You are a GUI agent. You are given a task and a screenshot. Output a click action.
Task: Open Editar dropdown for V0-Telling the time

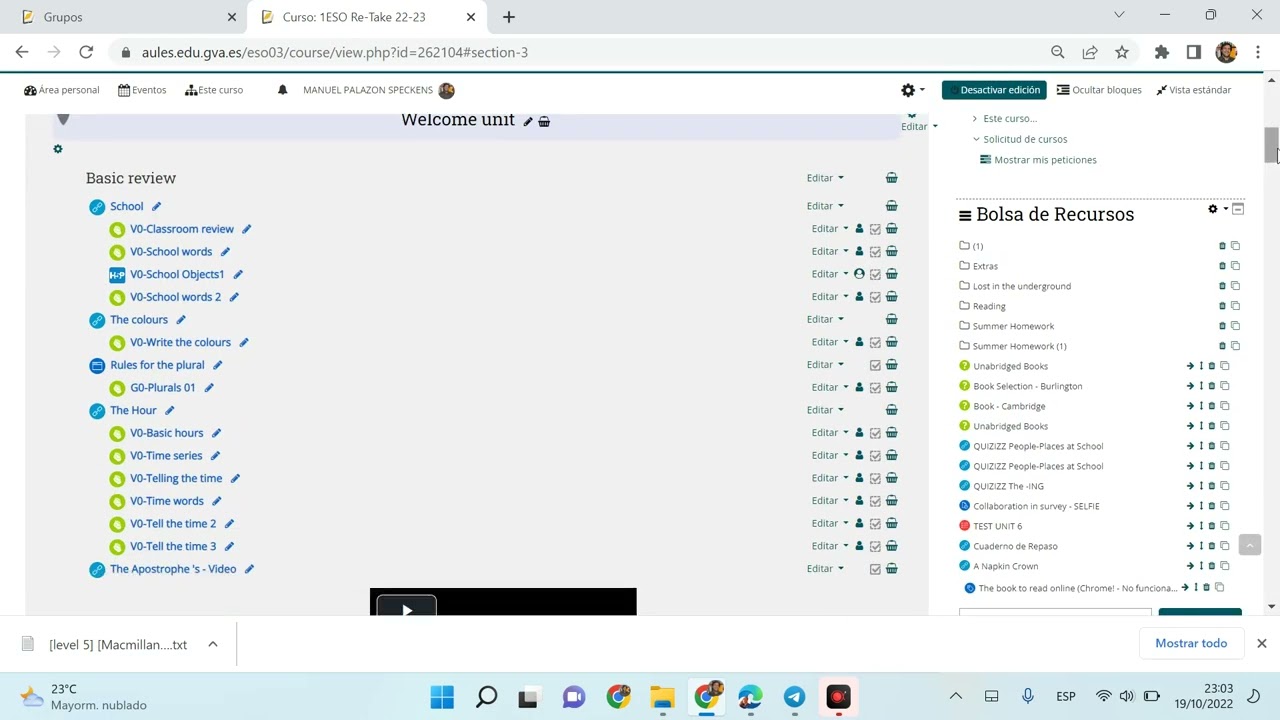(830, 478)
